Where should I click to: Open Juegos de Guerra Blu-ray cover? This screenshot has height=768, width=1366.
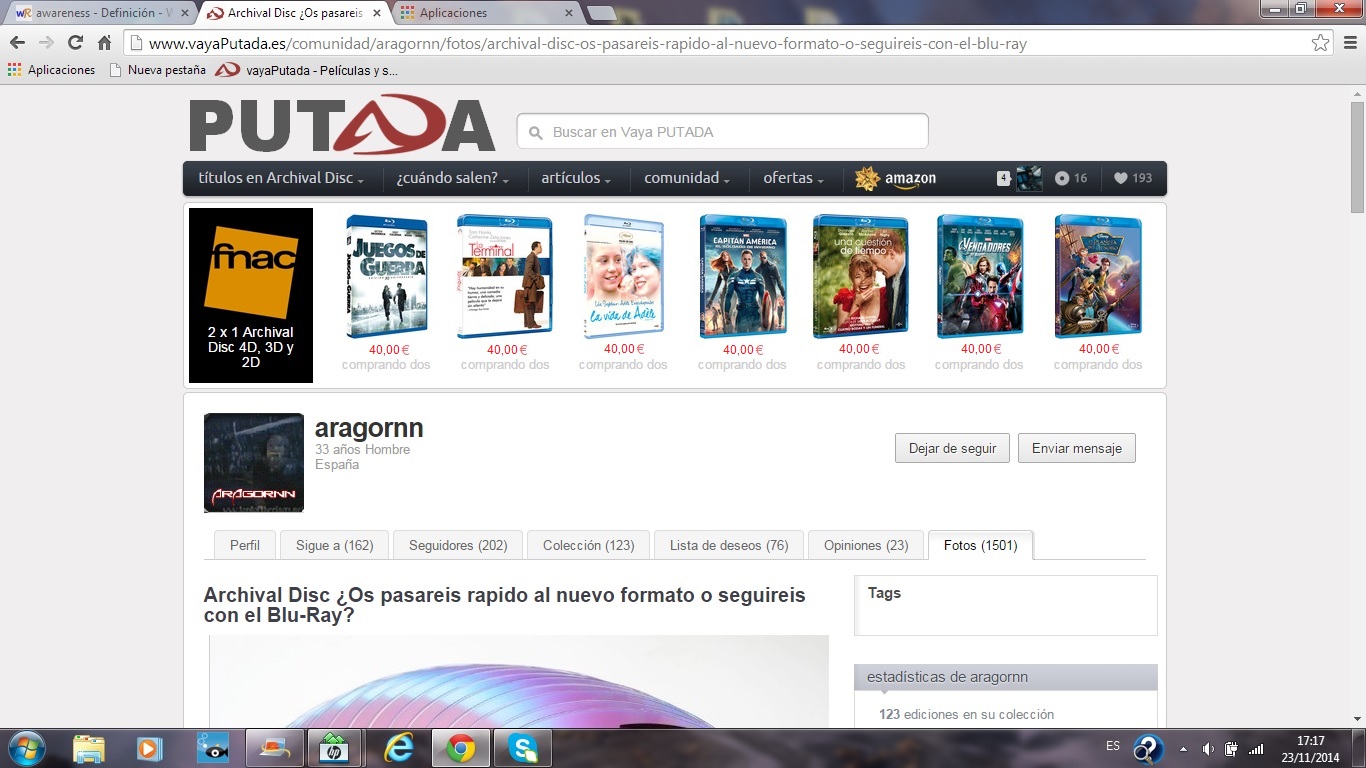point(386,277)
